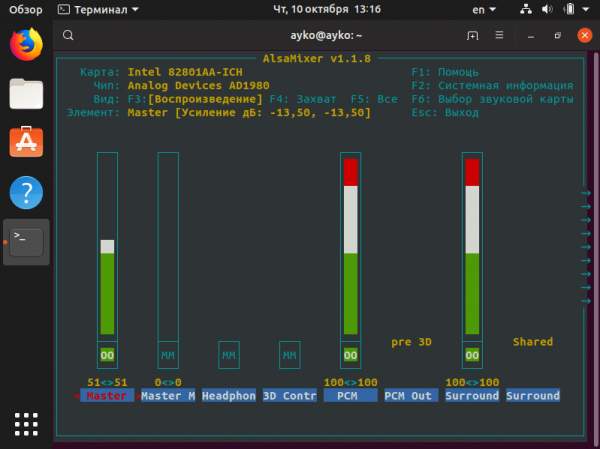Open the terminal hamburger menu
The height and width of the screenshot is (449, 600).
(x=499, y=35)
